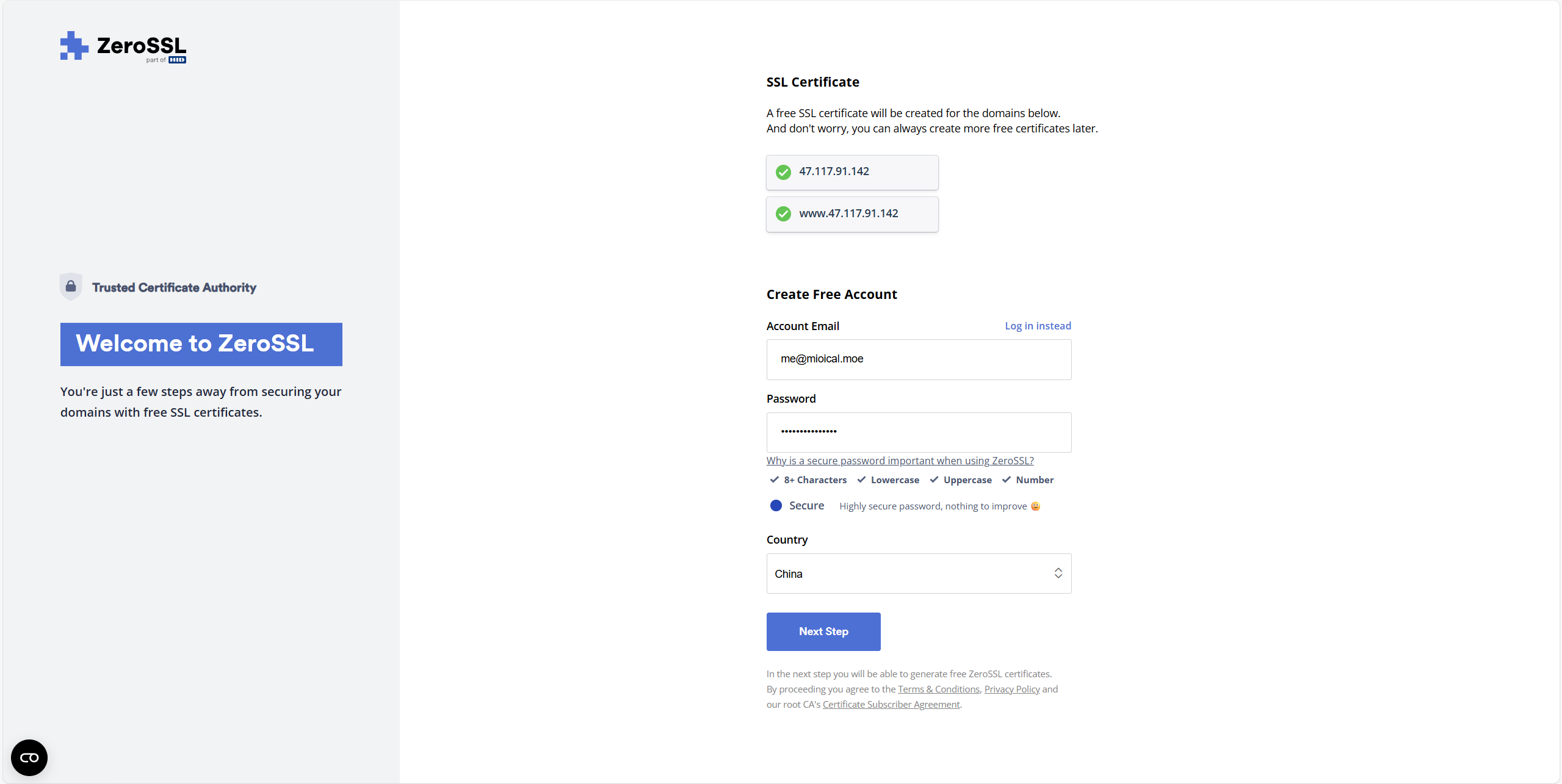Click the blue Secure strength indicator dot
Screen dimensions: 1562x784
tap(776, 505)
